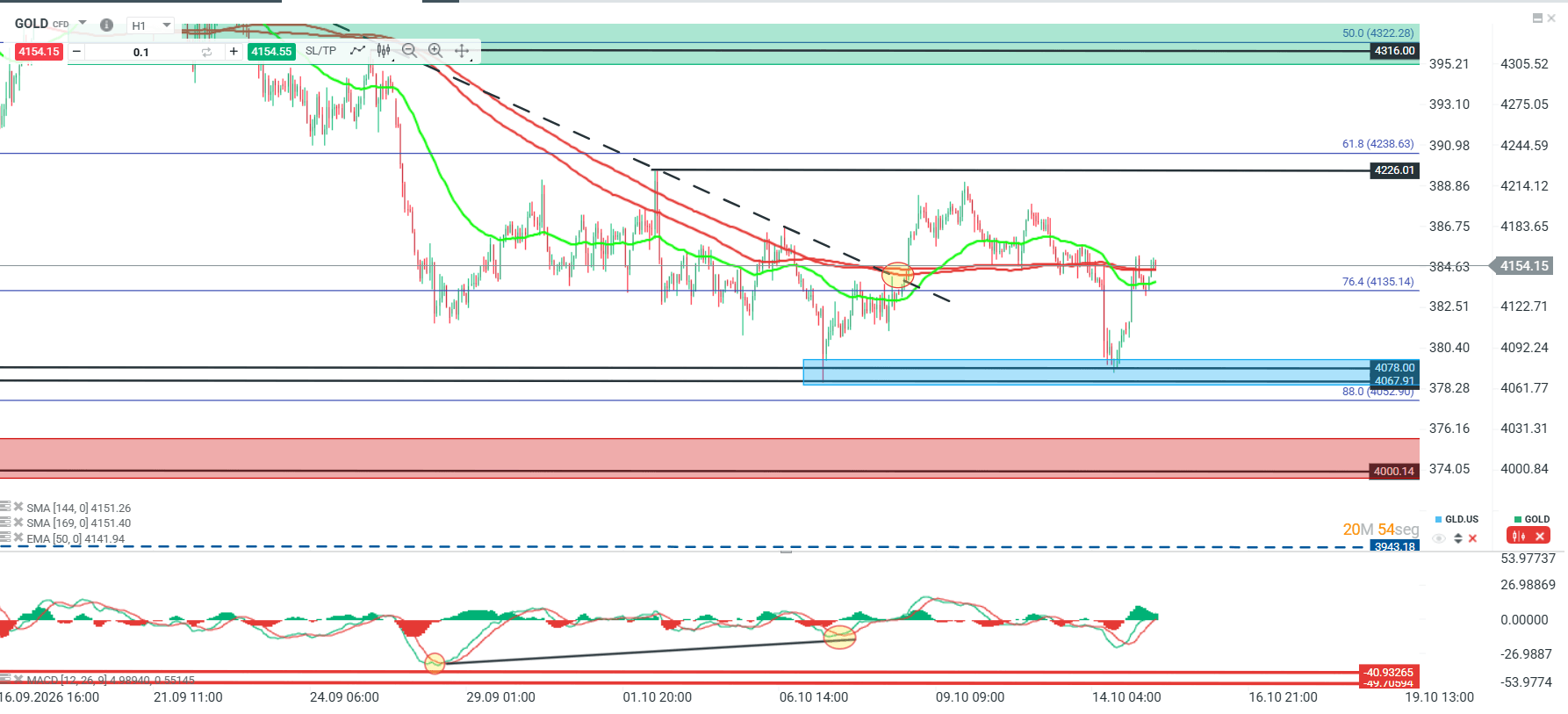Select the 4226.01 horizontal line label
The width and height of the screenshot is (1568, 714).
tap(1395, 170)
